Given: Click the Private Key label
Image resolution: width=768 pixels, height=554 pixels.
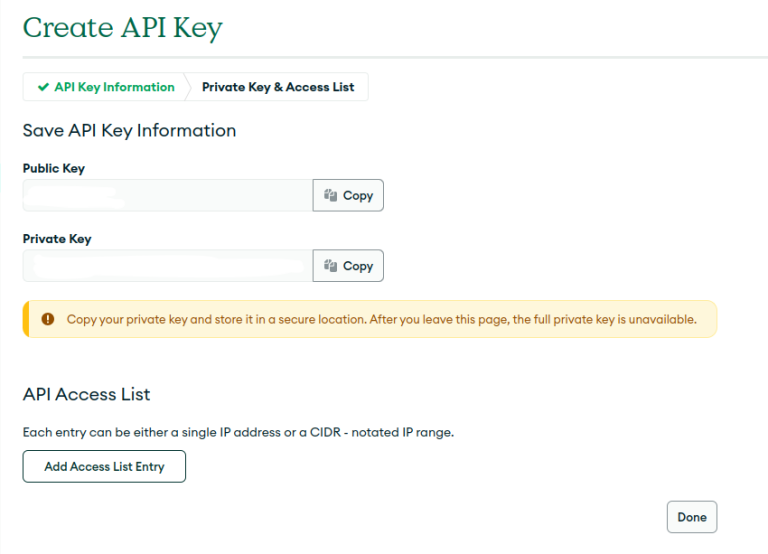Looking at the screenshot, I should [57, 239].
